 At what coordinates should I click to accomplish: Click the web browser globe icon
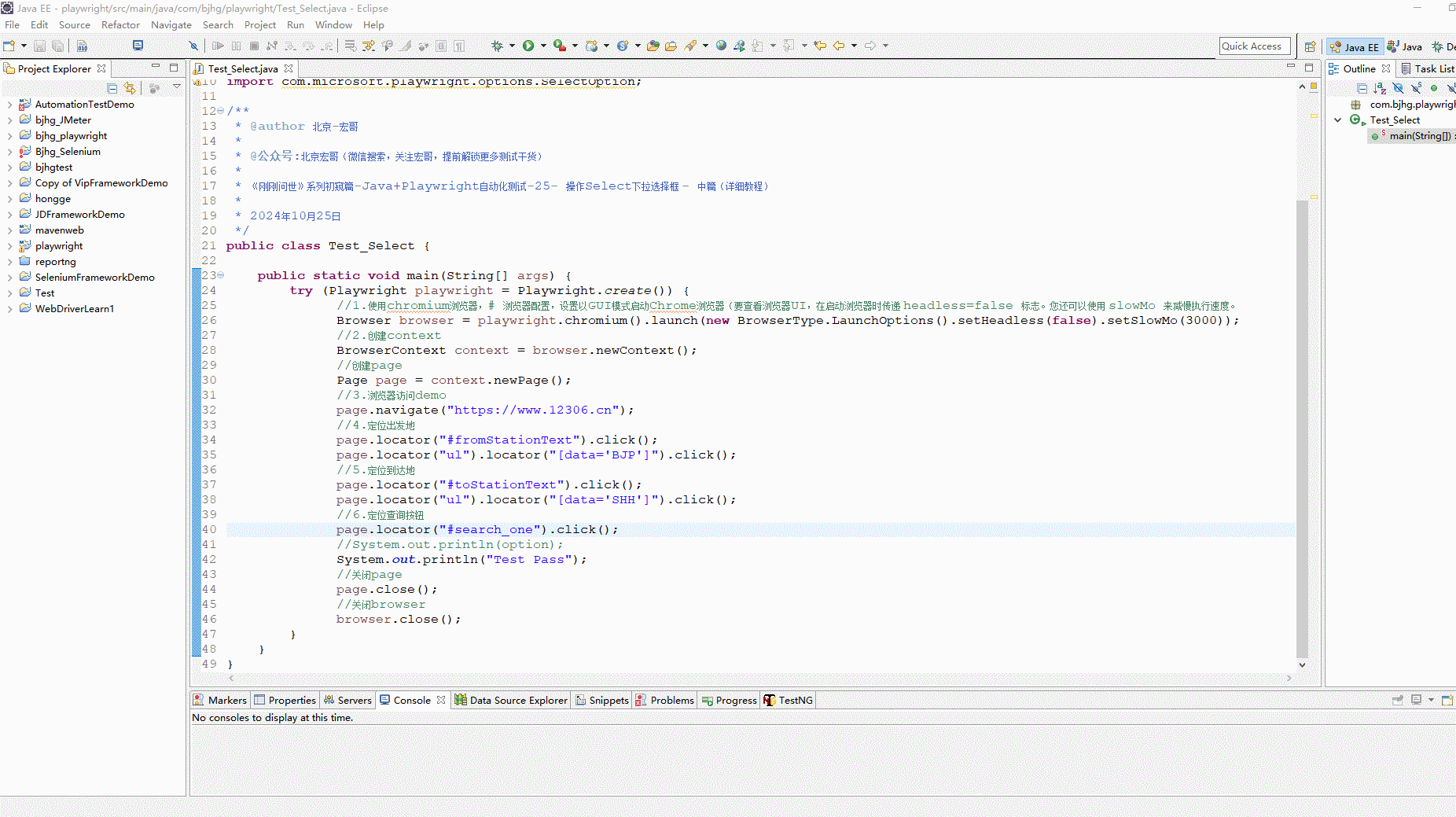(x=721, y=46)
